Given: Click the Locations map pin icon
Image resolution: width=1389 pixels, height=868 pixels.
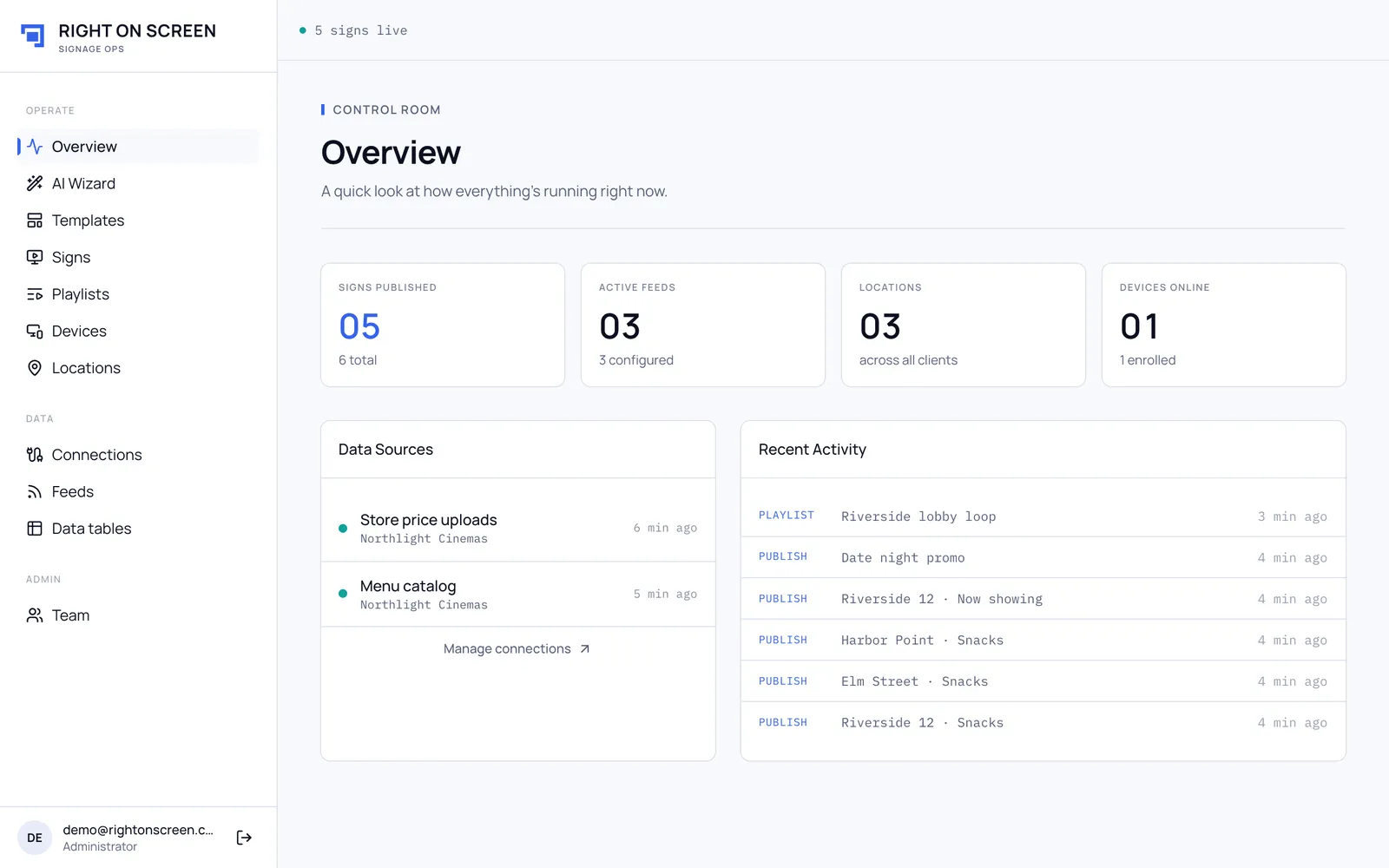Looking at the screenshot, I should (35, 368).
